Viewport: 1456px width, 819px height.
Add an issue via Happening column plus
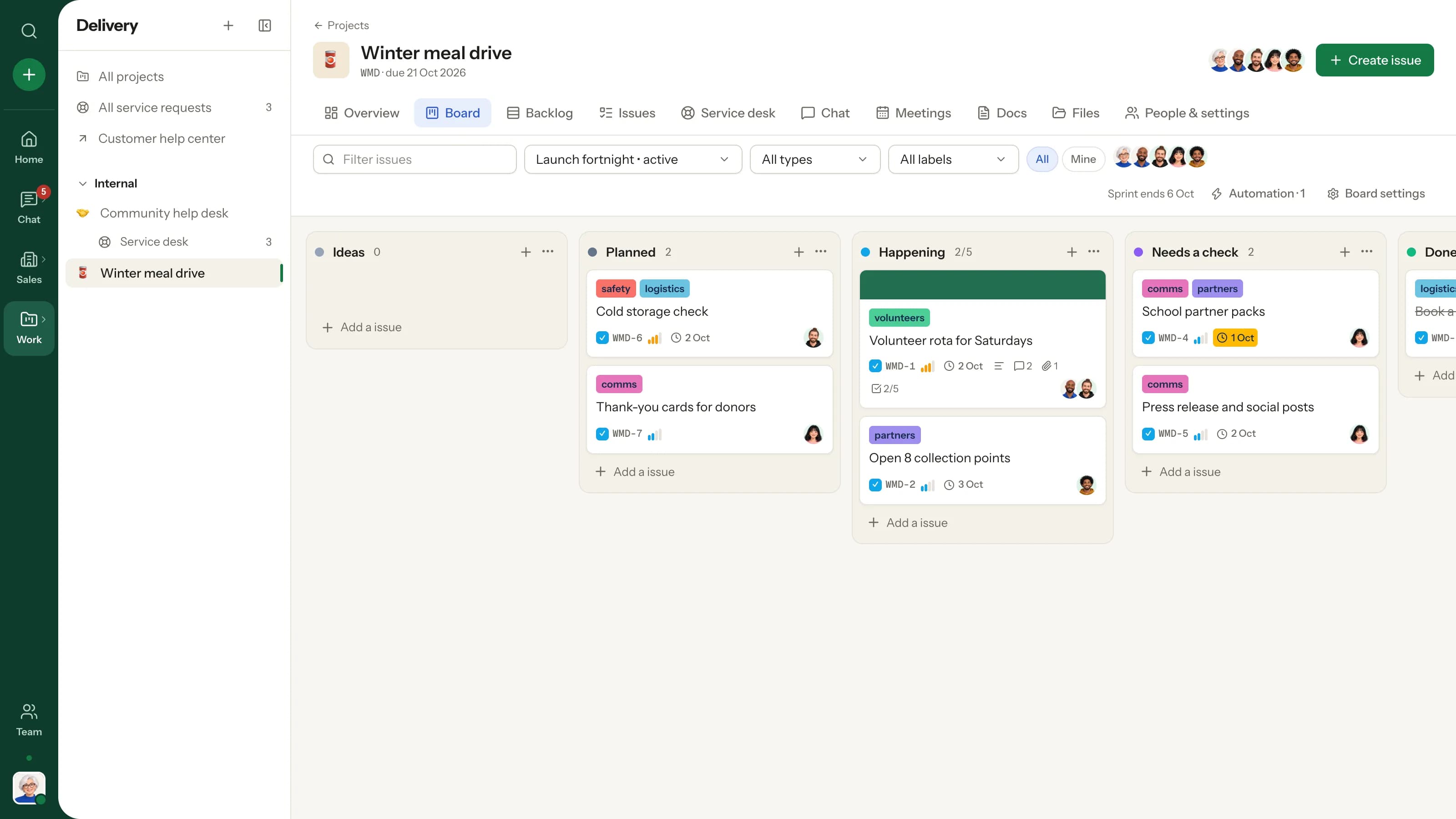pyautogui.click(x=1072, y=252)
